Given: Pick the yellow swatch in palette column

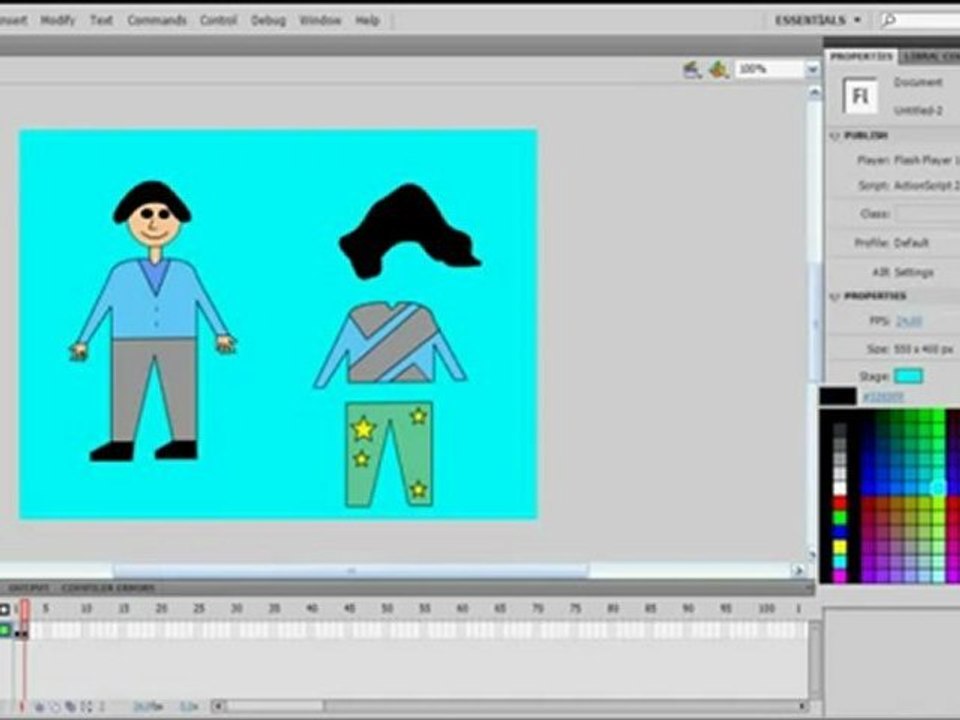Looking at the screenshot, I should [x=839, y=547].
